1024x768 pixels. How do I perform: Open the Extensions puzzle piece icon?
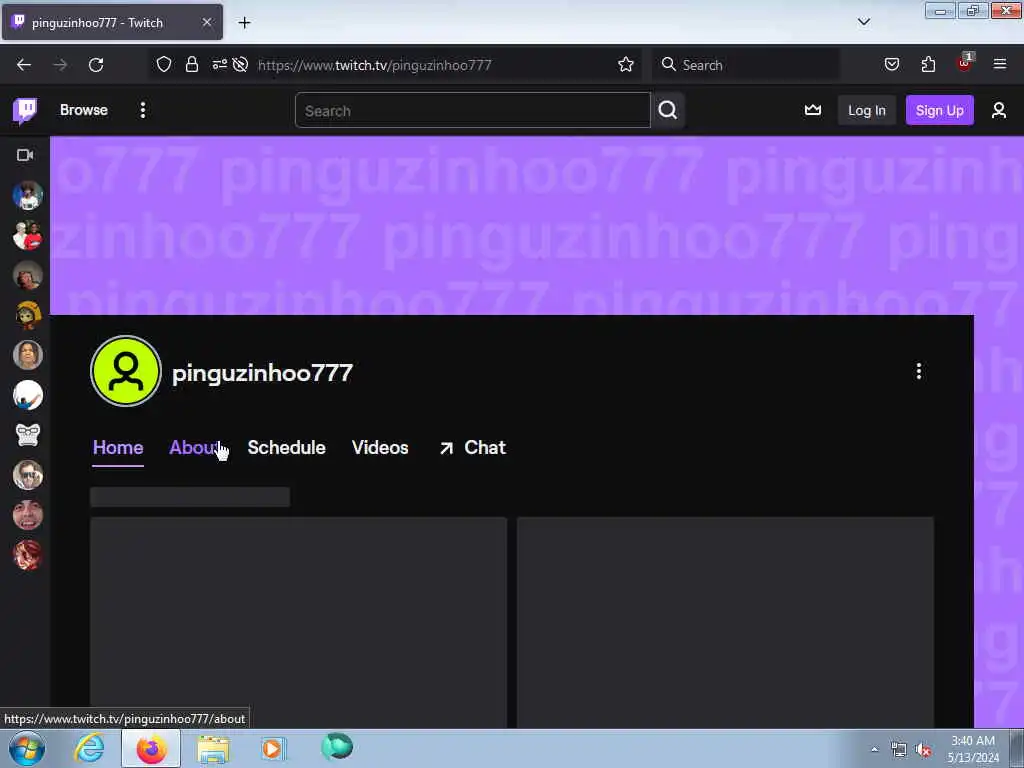click(928, 64)
